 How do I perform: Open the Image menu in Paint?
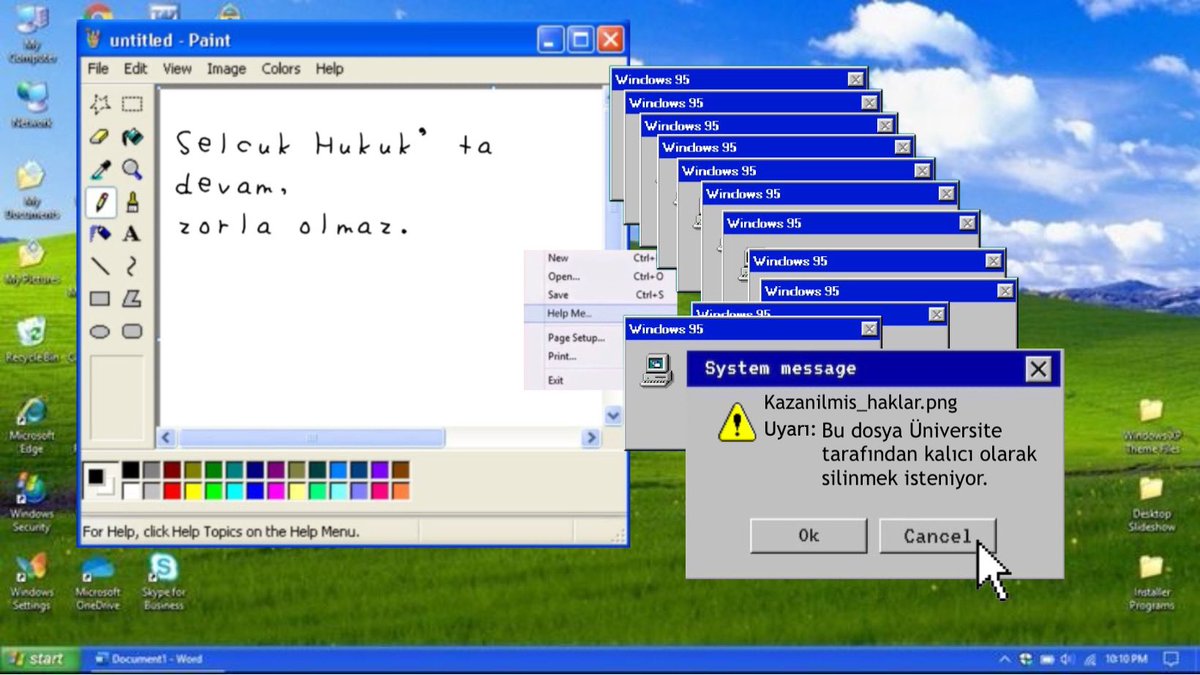point(226,69)
